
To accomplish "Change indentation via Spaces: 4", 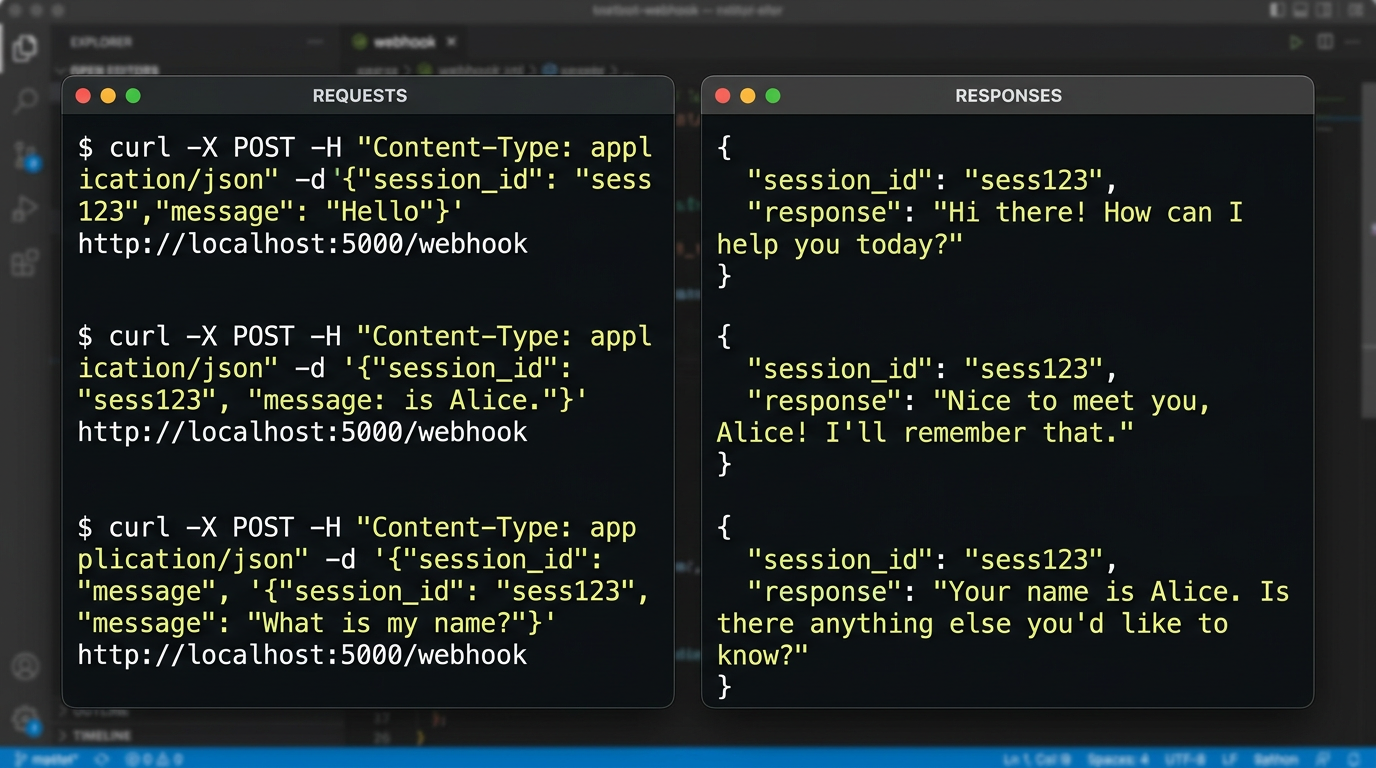I will (1118, 759).
